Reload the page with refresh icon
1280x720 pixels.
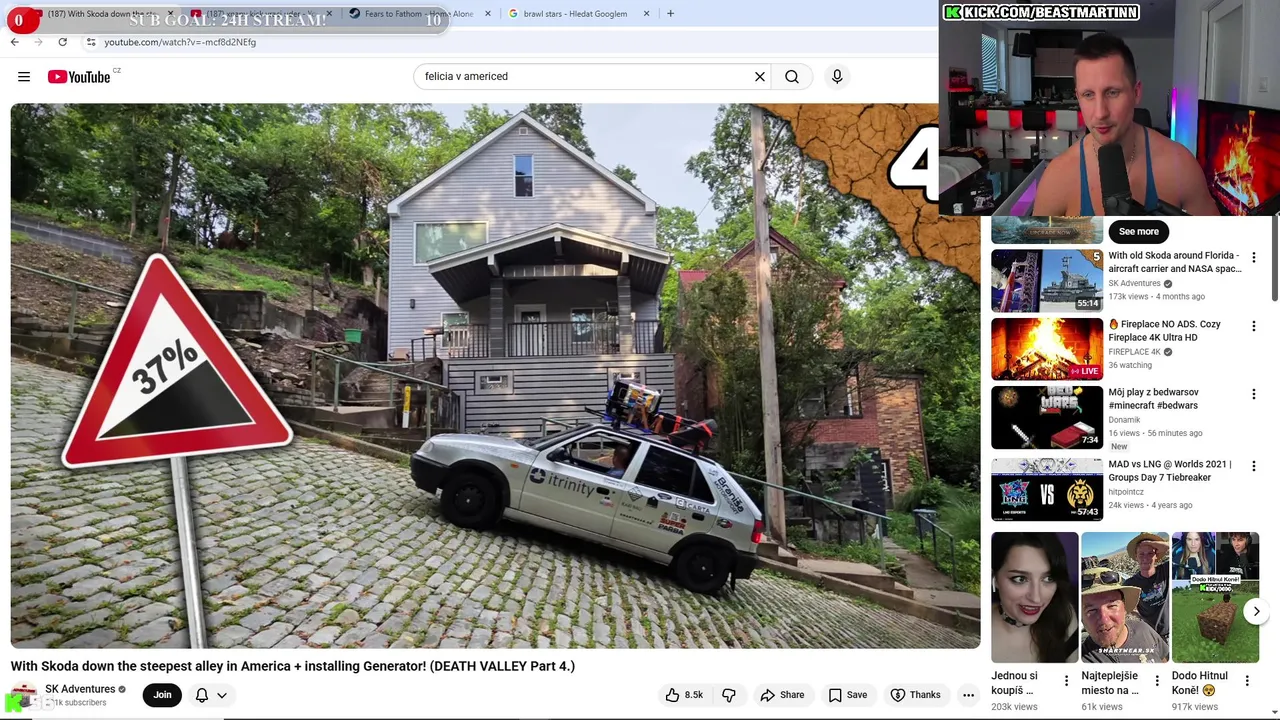[x=62, y=42]
